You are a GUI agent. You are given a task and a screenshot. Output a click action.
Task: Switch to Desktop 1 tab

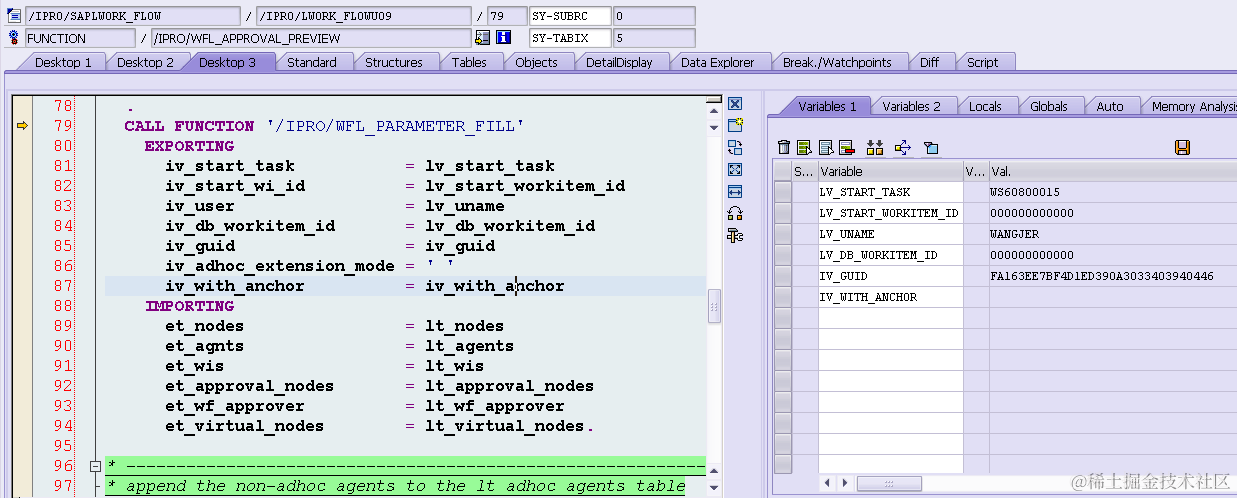point(63,62)
